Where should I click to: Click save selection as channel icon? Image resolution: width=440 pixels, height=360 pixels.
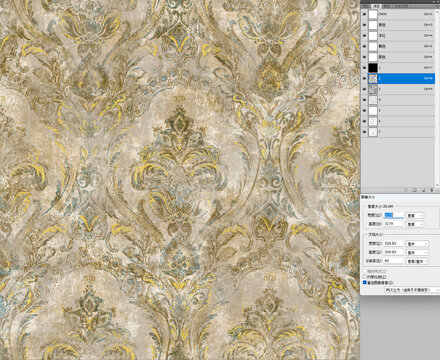click(x=414, y=190)
